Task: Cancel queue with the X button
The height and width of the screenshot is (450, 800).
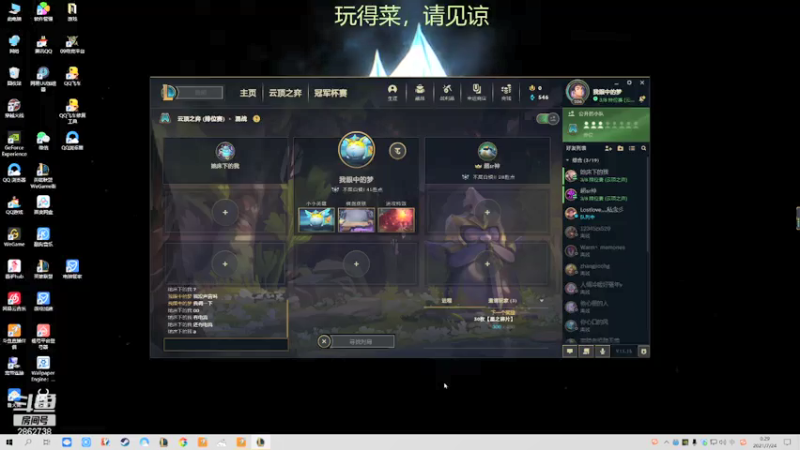Action: click(x=323, y=341)
